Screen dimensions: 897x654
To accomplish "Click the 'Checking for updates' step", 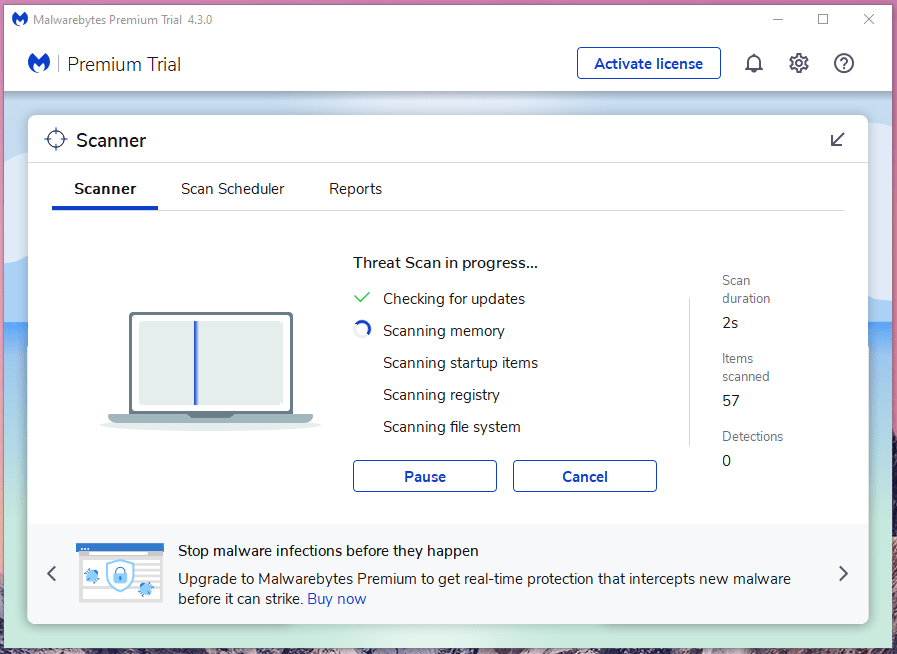I will coord(454,299).
